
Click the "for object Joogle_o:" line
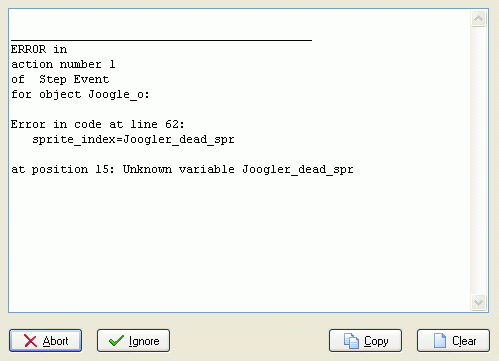80,95
